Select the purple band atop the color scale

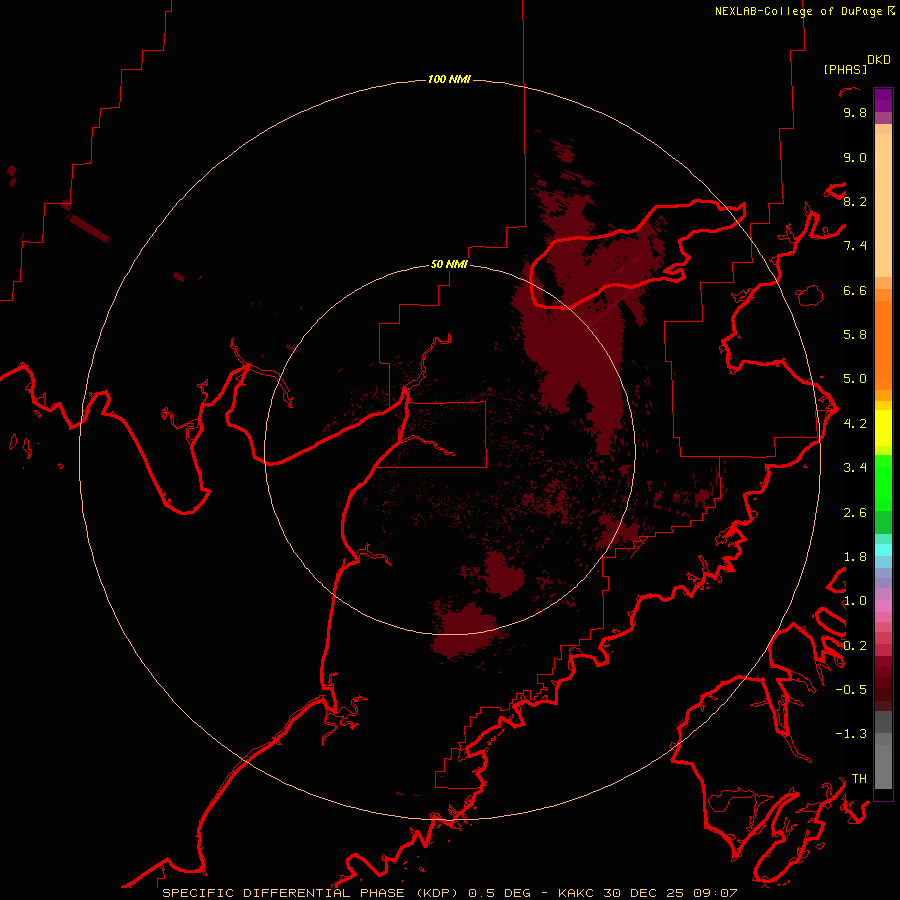pos(883,100)
